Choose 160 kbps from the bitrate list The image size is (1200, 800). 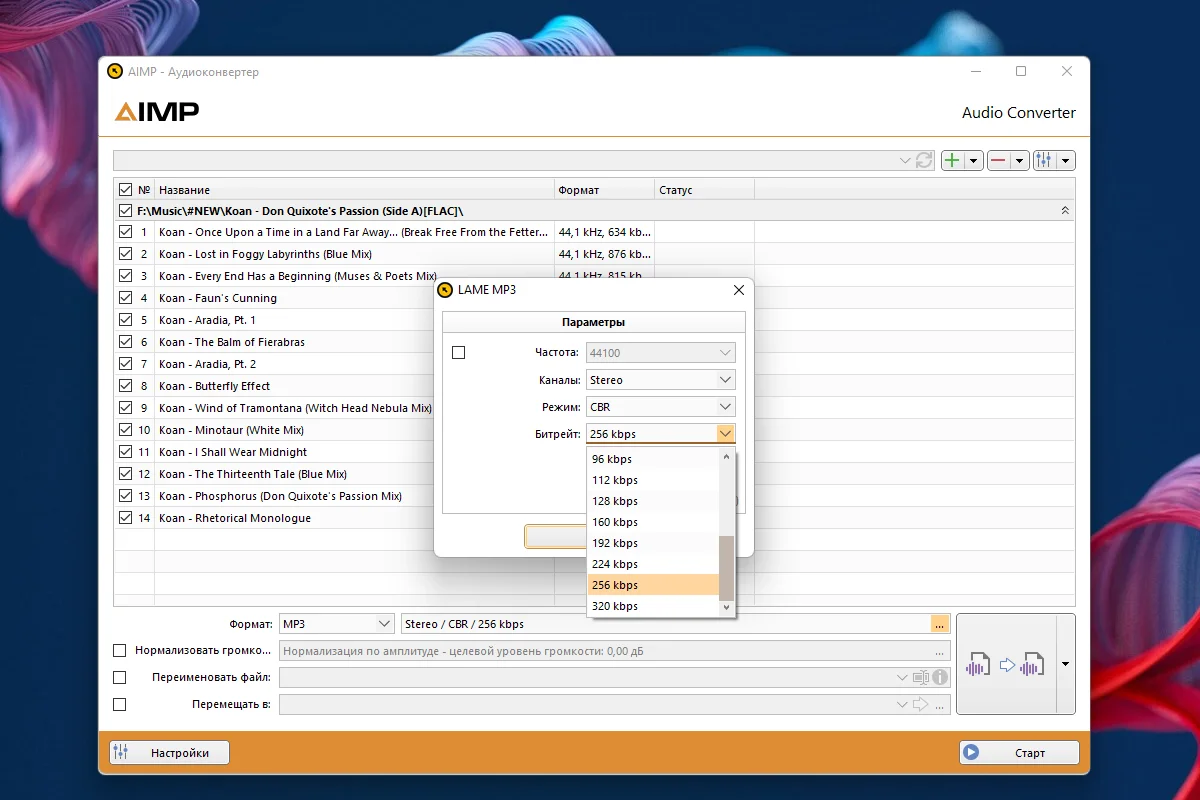pos(653,522)
